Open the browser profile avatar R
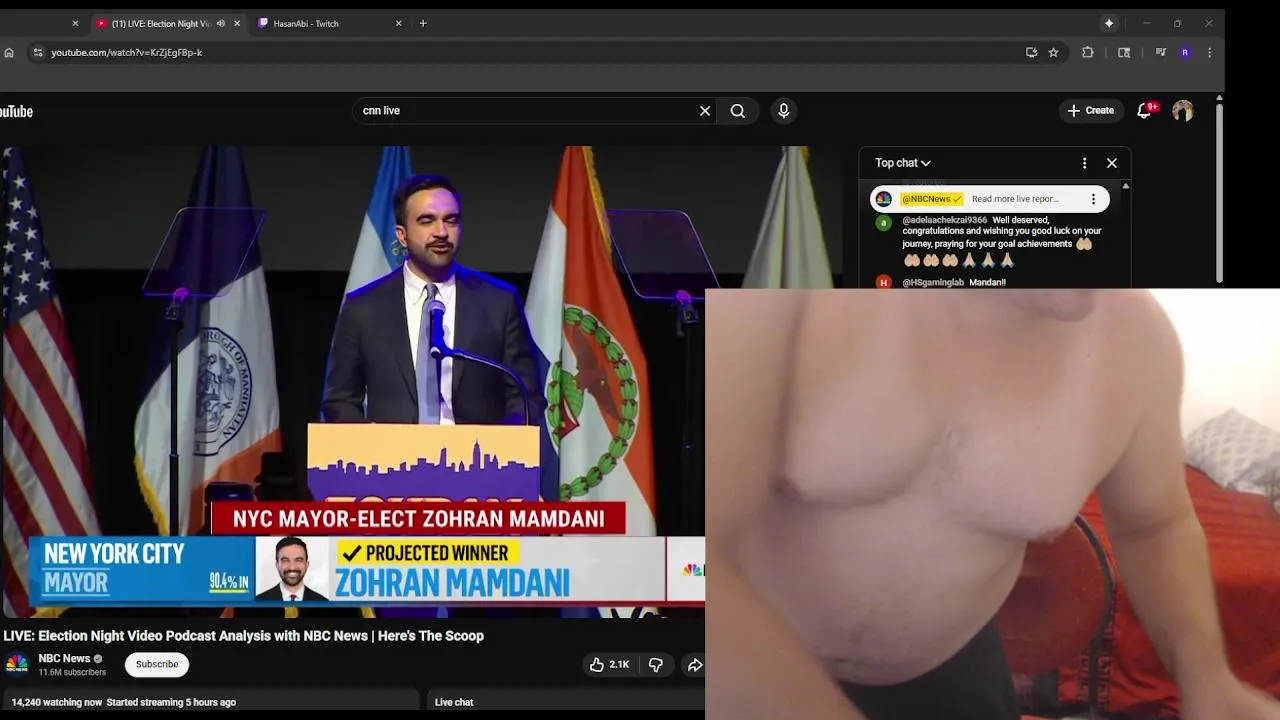Screen dimensions: 1280x720 pyautogui.click(x=1185, y=52)
